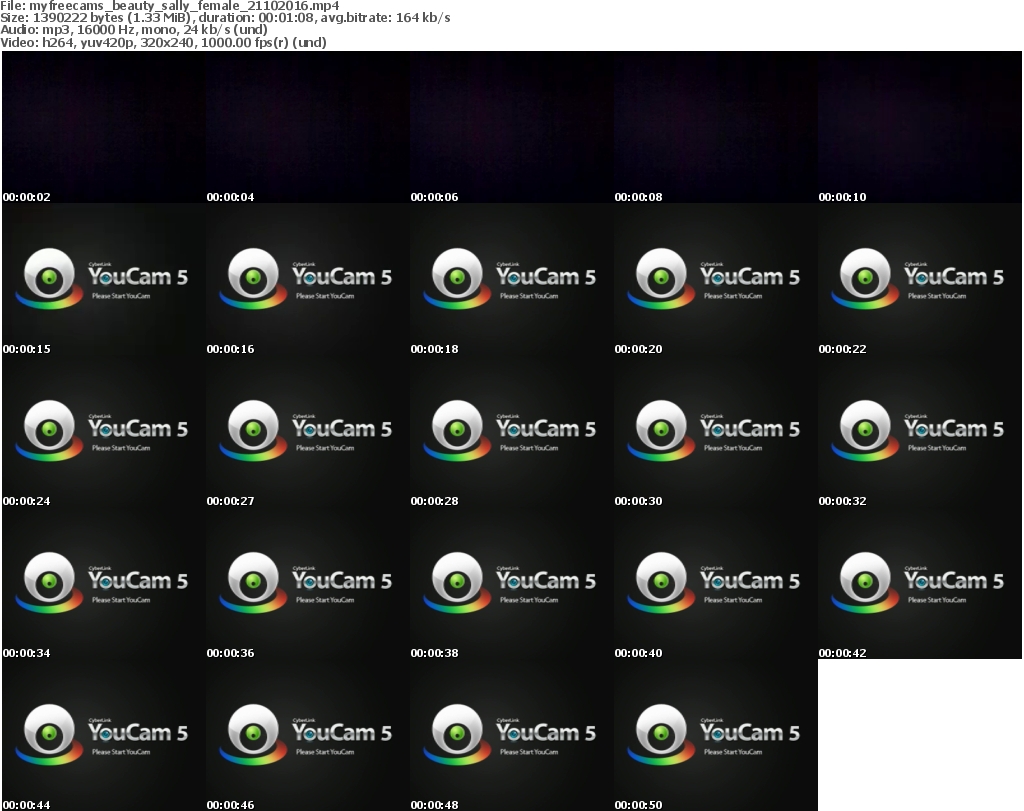Pick the webcam icon in the 00:00:30 frame
Viewport: 1024px width, 811px height.
point(660,427)
